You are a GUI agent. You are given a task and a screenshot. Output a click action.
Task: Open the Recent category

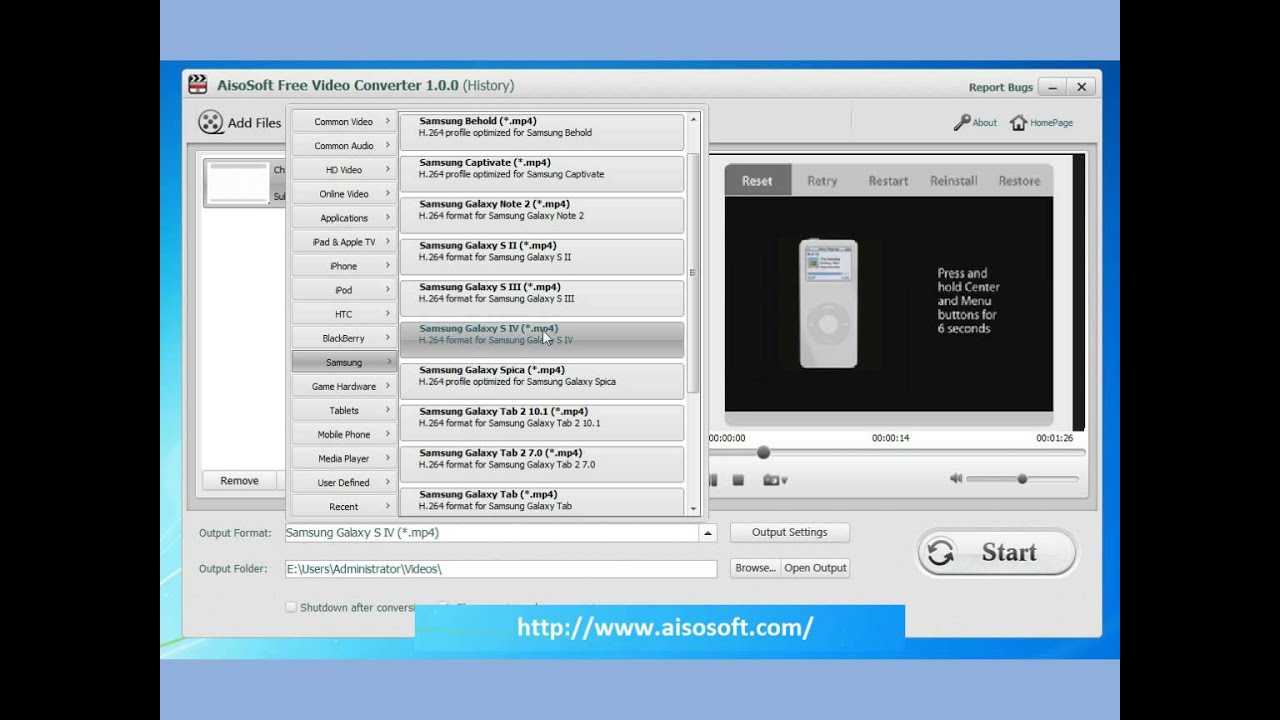[x=344, y=506]
